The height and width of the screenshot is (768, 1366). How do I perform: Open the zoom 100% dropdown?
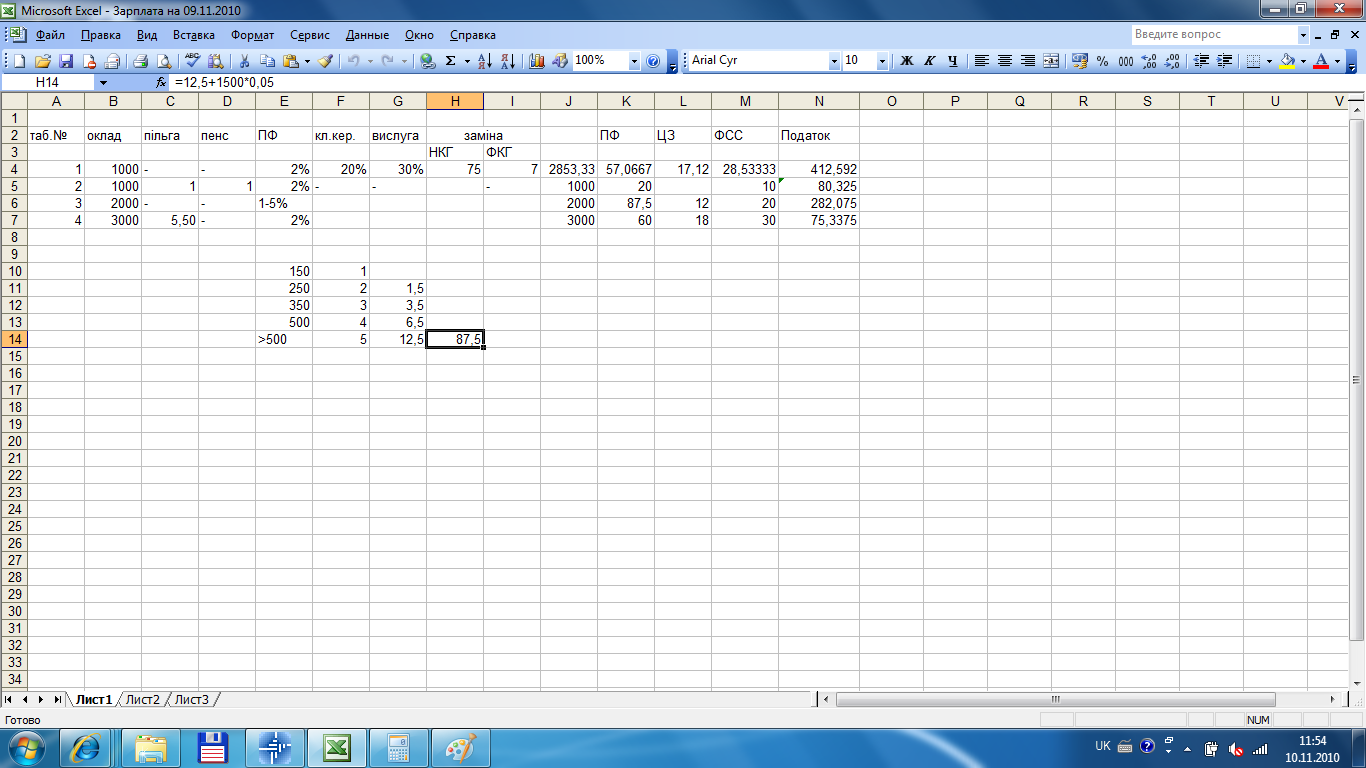point(634,61)
